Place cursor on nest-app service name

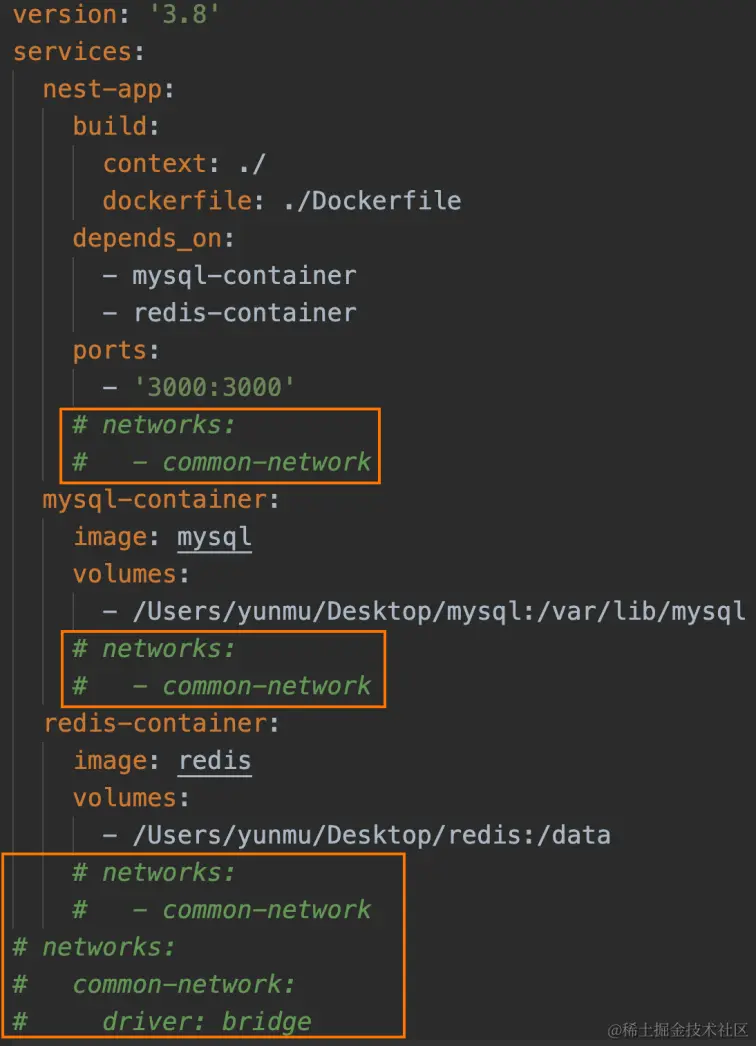(102, 89)
